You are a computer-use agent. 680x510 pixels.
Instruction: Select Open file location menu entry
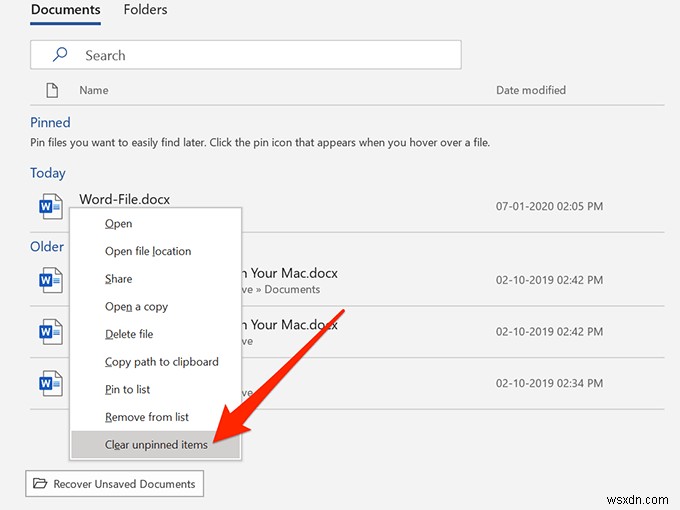pos(148,252)
